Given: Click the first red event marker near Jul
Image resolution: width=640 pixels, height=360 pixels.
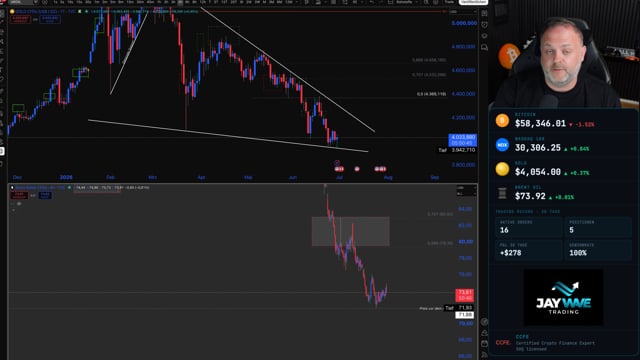Looking at the screenshot, I should (x=339, y=169).
